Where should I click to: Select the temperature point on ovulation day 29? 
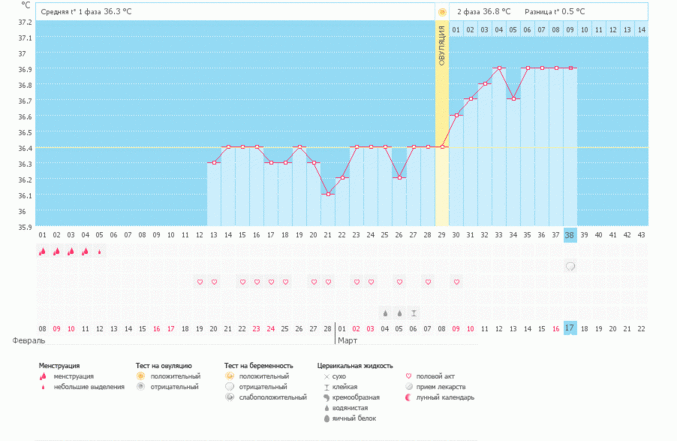pyautogui.click(x=442, y=147)
